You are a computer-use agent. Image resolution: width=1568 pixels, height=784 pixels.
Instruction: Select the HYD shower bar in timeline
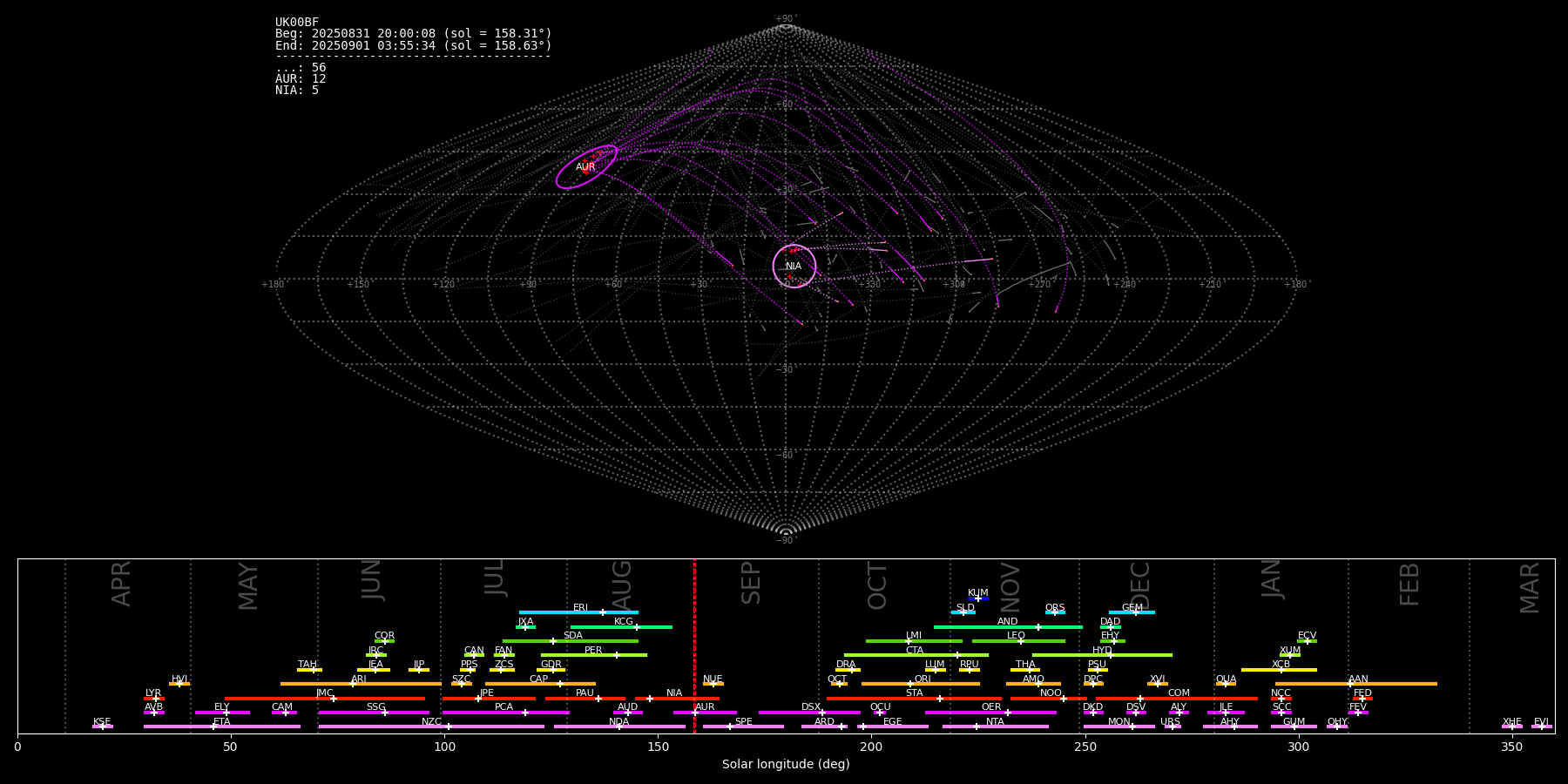1102,655
